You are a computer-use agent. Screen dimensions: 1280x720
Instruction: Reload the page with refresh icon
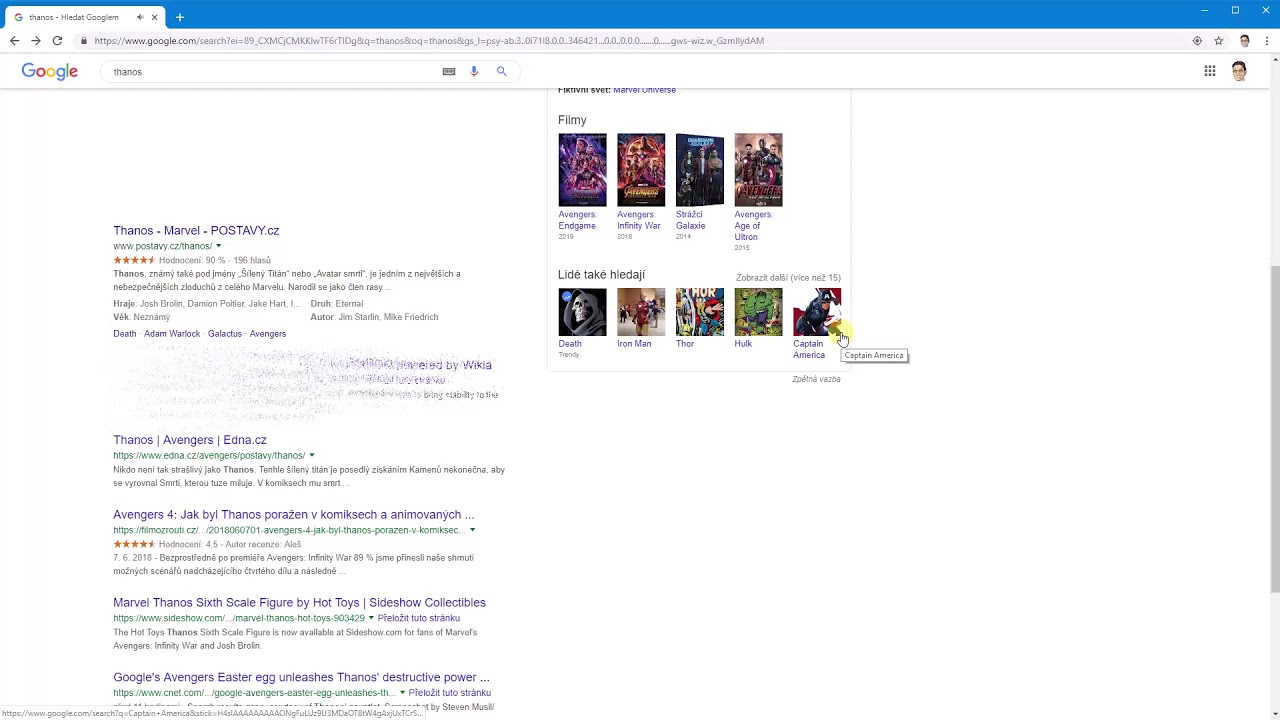(57, 41)
